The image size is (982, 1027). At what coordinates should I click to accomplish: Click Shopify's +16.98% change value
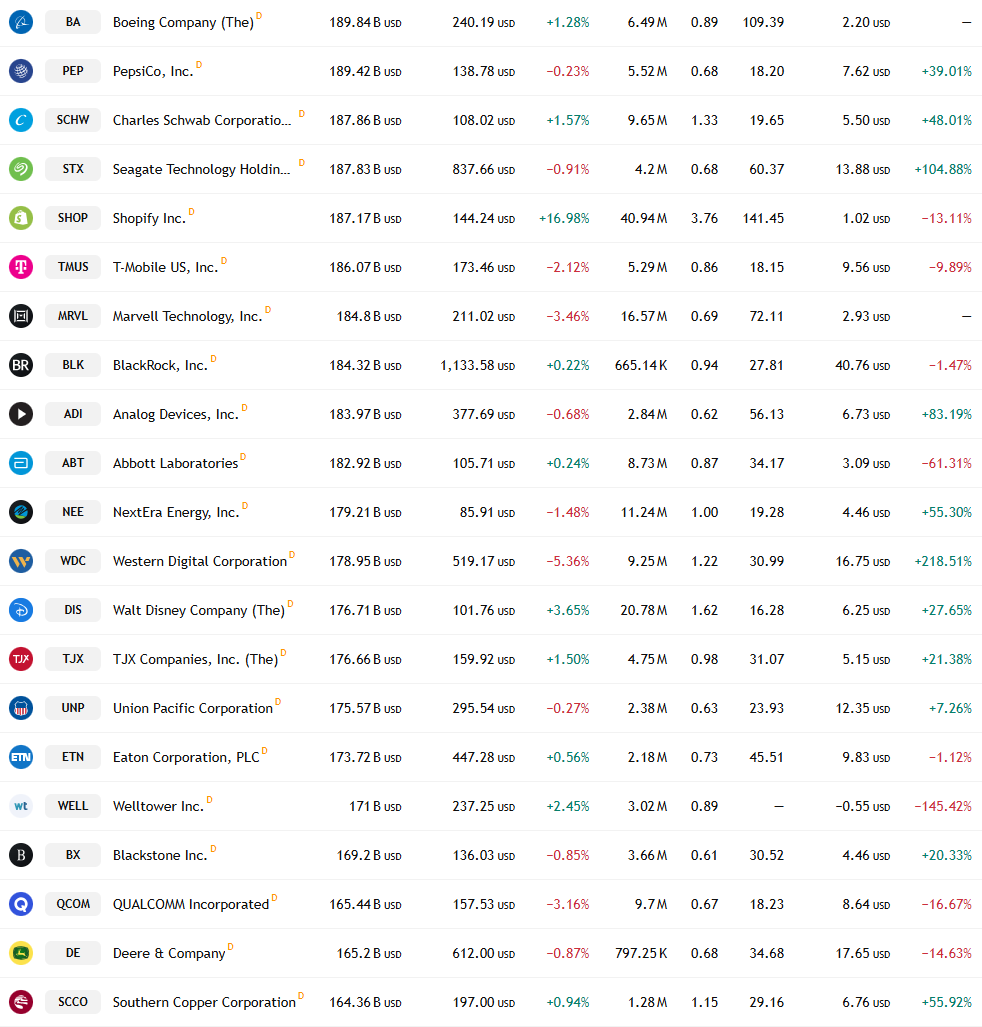pos(564,218)
